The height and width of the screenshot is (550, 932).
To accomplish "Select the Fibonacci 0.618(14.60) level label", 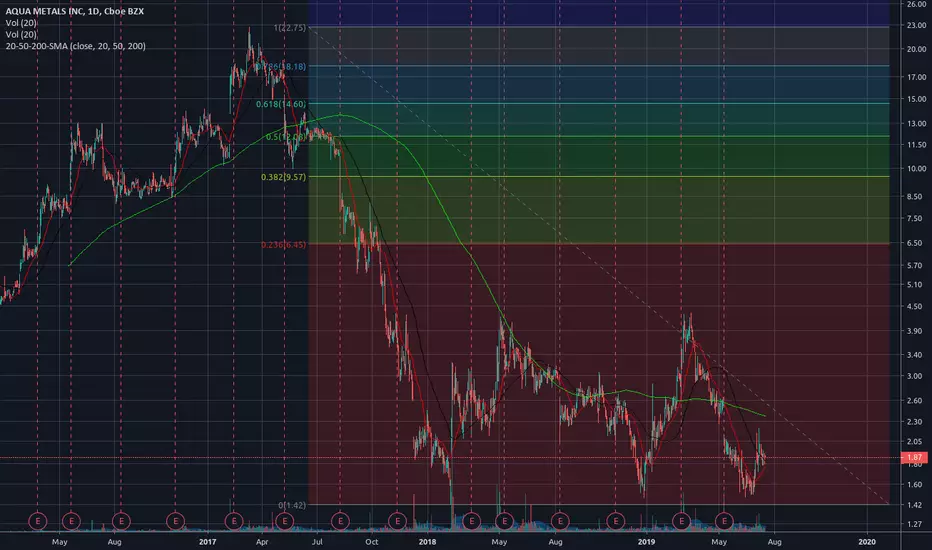I will [281, 104].
